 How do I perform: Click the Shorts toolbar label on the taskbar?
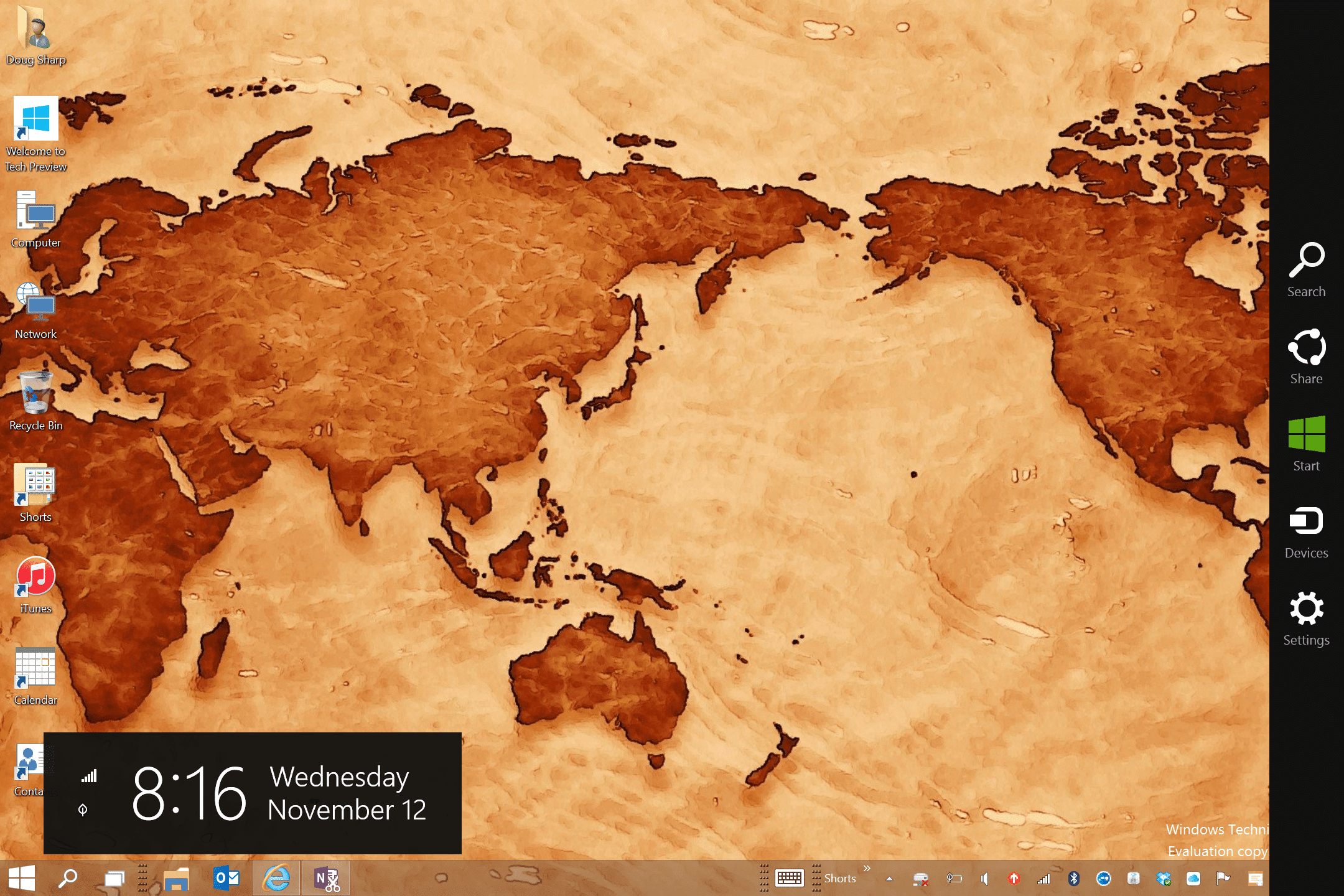pos(840,878)
